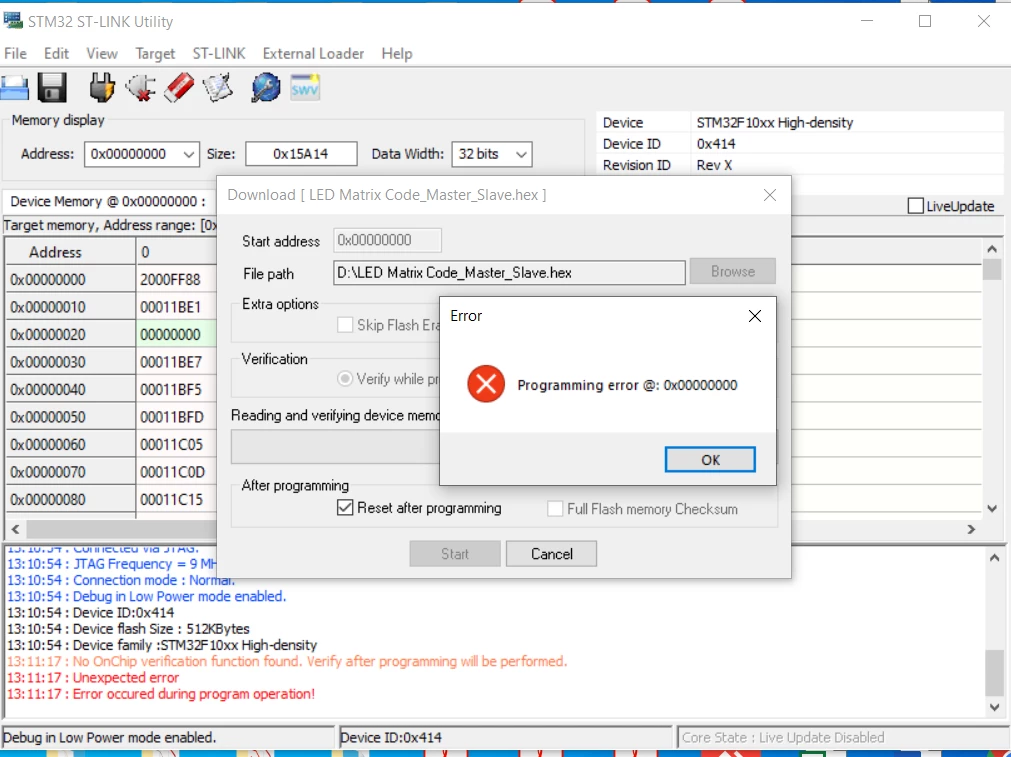Open the External Loader menu
Image resolution: width=1011 pixels, height=757 pixels.
(x=313, y=54)
